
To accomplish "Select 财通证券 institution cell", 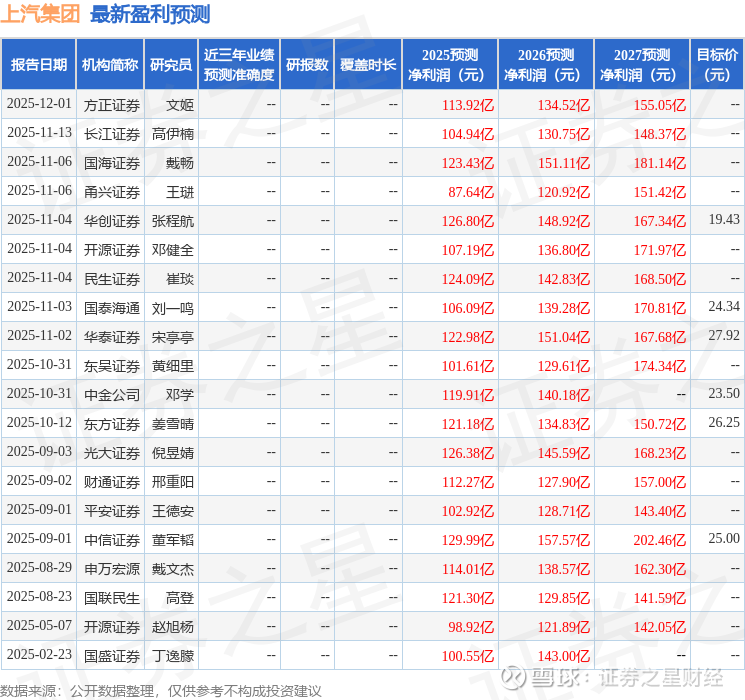I will click(x=112, y=482).
